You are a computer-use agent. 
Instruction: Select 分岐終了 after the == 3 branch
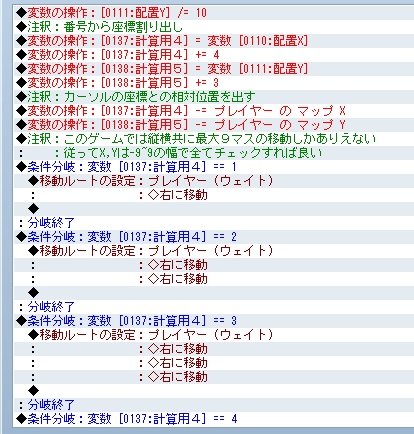click(214, 405)
